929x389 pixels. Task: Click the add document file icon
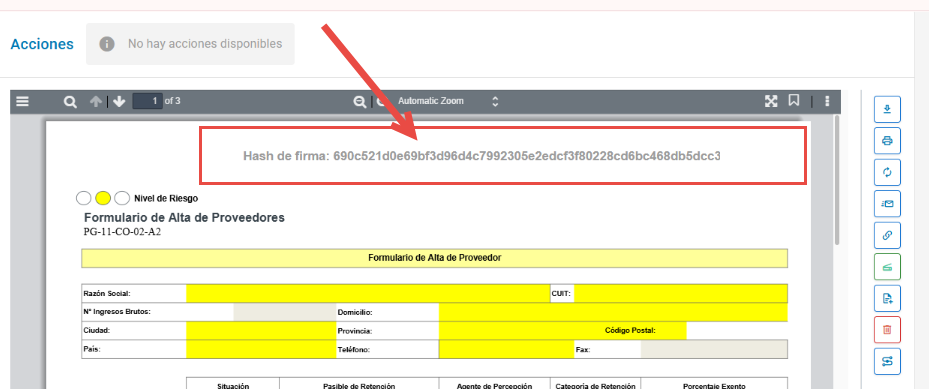click(x=888, y=298)
